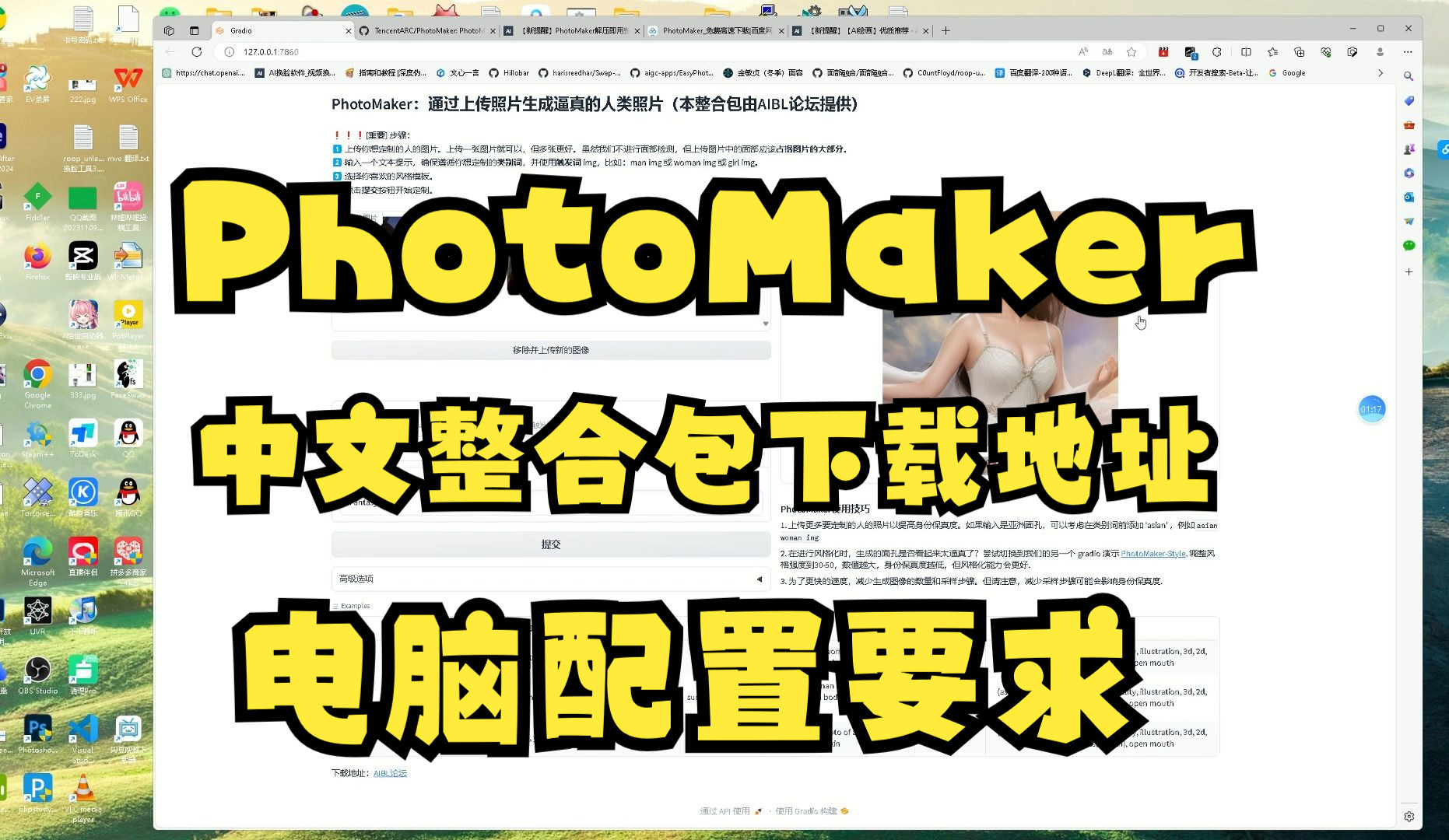Open a new browser tab with plus

[946, 31]
